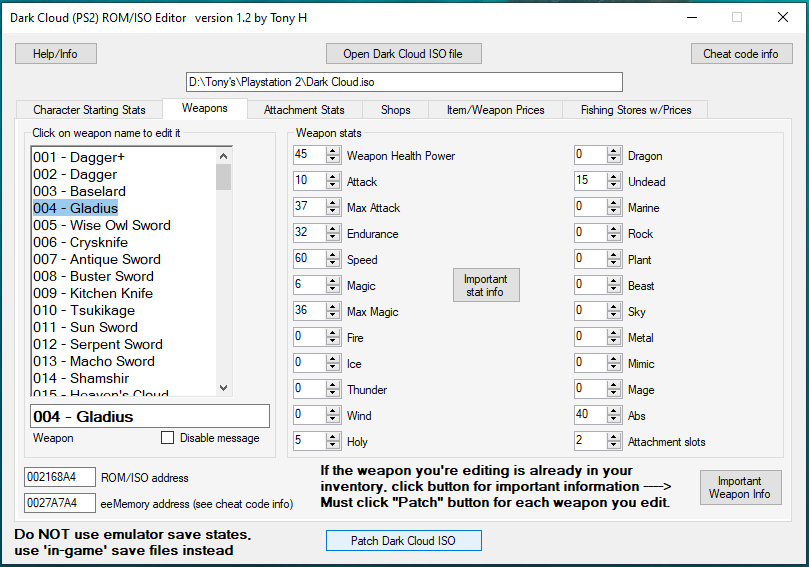Click the Attachment slots value field
Image resolution: width=809 pixels, height=567 pixels.
[x=590, y=441]
